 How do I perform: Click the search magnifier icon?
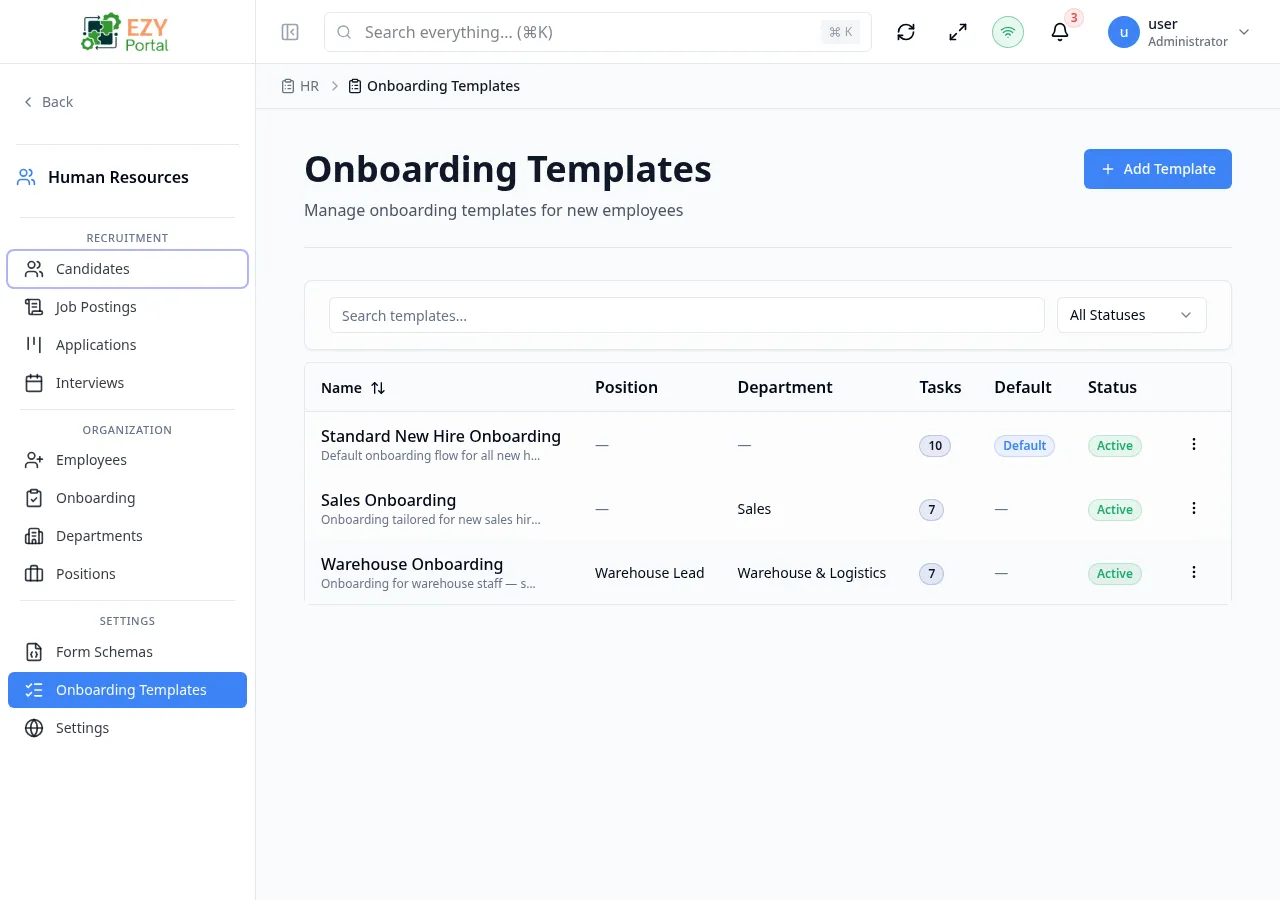(x=344, y=32)
